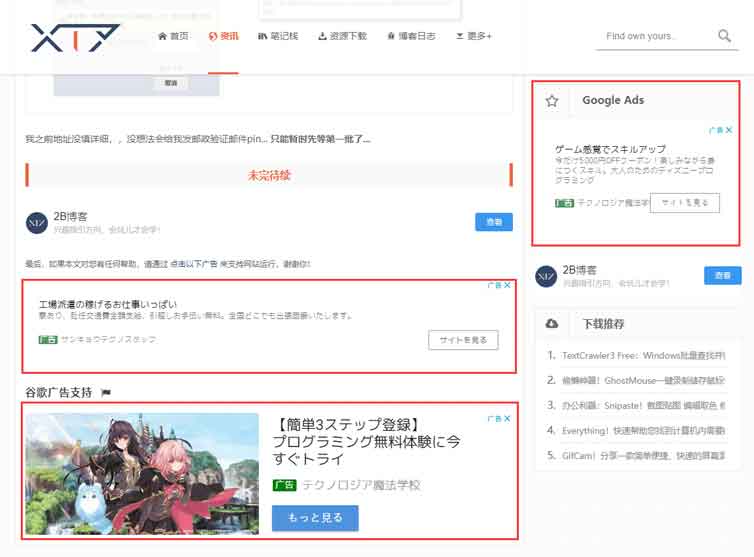Viewport: 754px width, 557px height.
Task: Open the Snipaste download link
Action: (643, 405)
